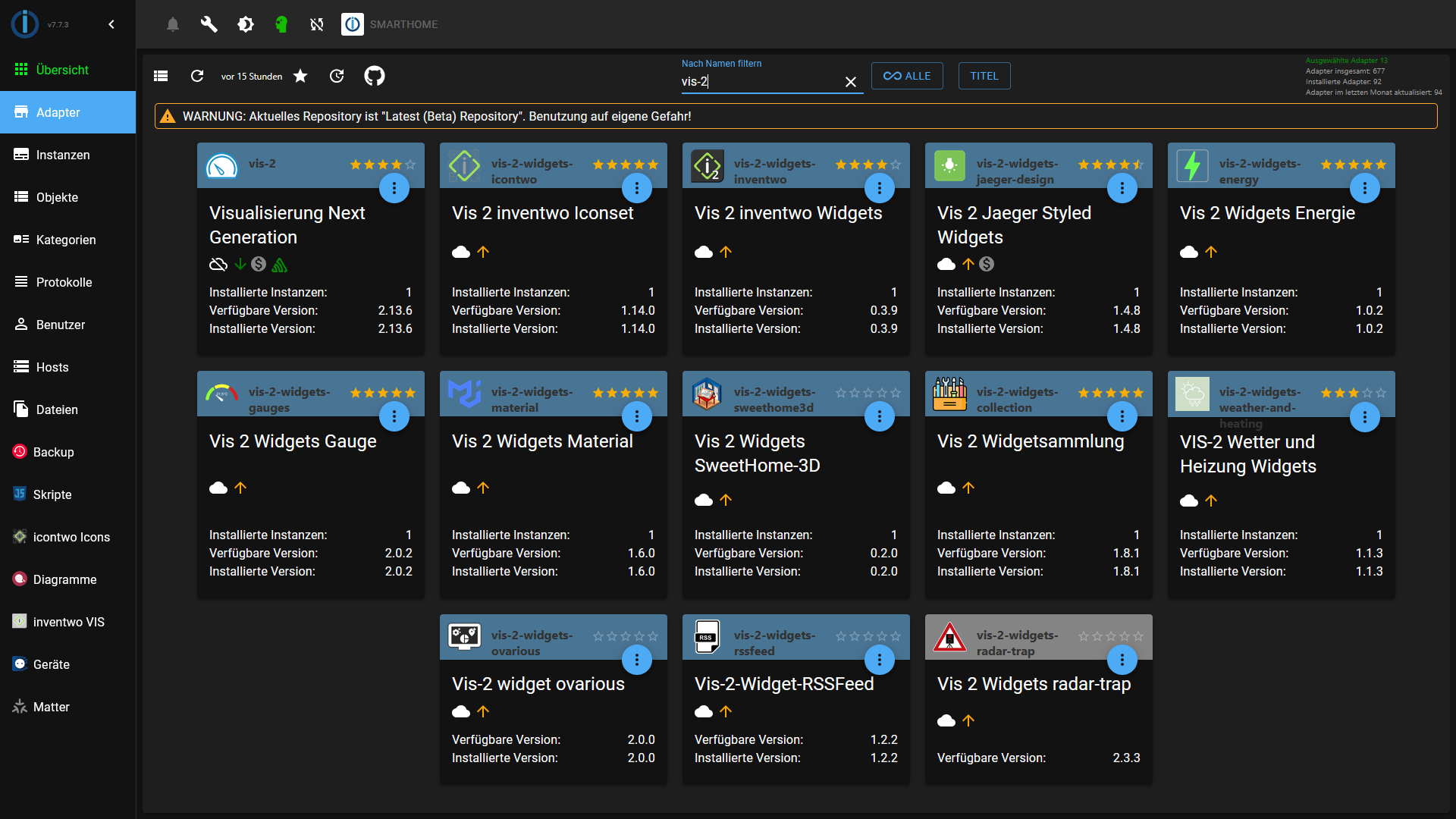The height and width of the screenshot is (819, 1456).
Task: Open Instanzen in the sidebar
Action: click(63, 155)
